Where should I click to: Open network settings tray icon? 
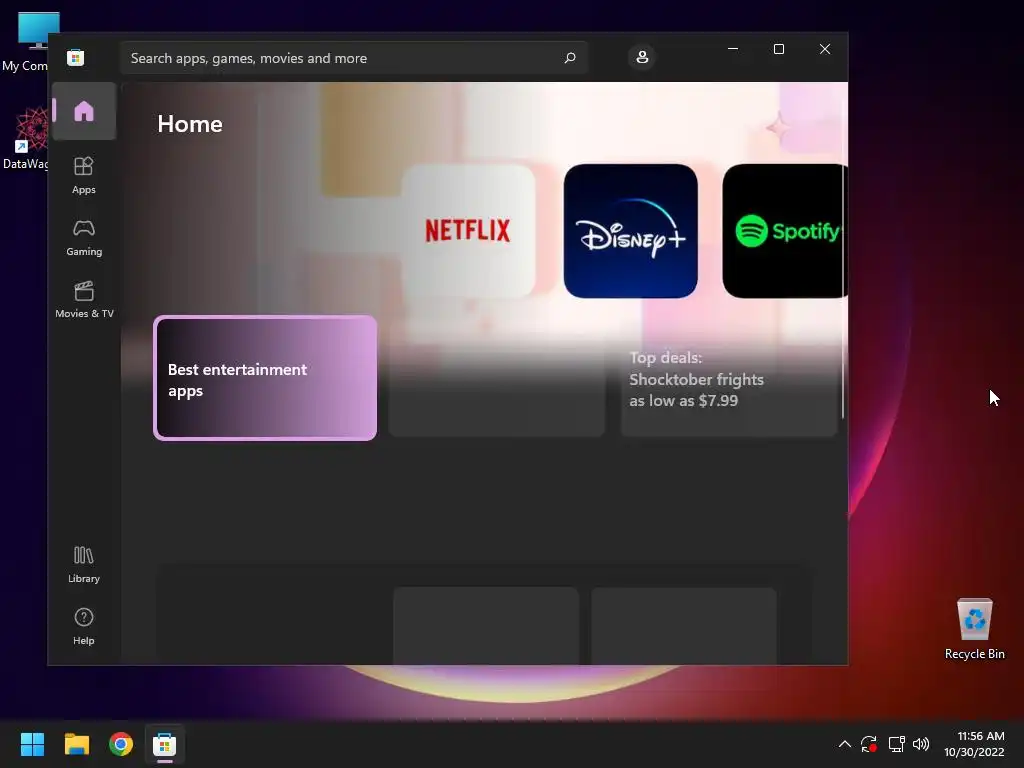click(x=896, y=744)
